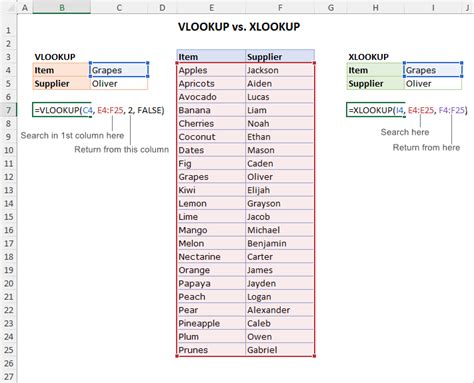
Task: Select the Grayson cell
Action: click(280, 203)
